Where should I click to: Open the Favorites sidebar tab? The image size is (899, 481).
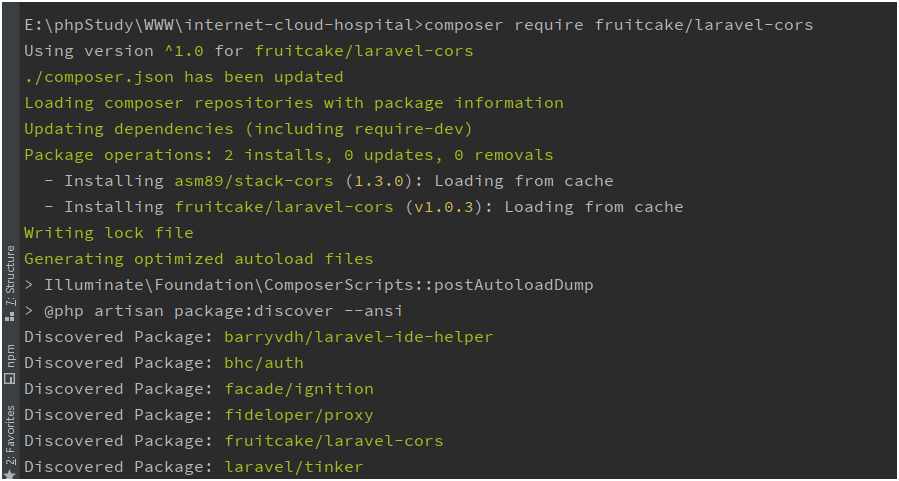point(10,432)
